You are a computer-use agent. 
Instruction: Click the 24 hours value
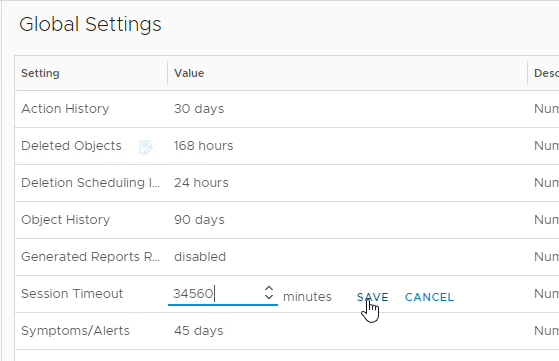coord(201,183)
